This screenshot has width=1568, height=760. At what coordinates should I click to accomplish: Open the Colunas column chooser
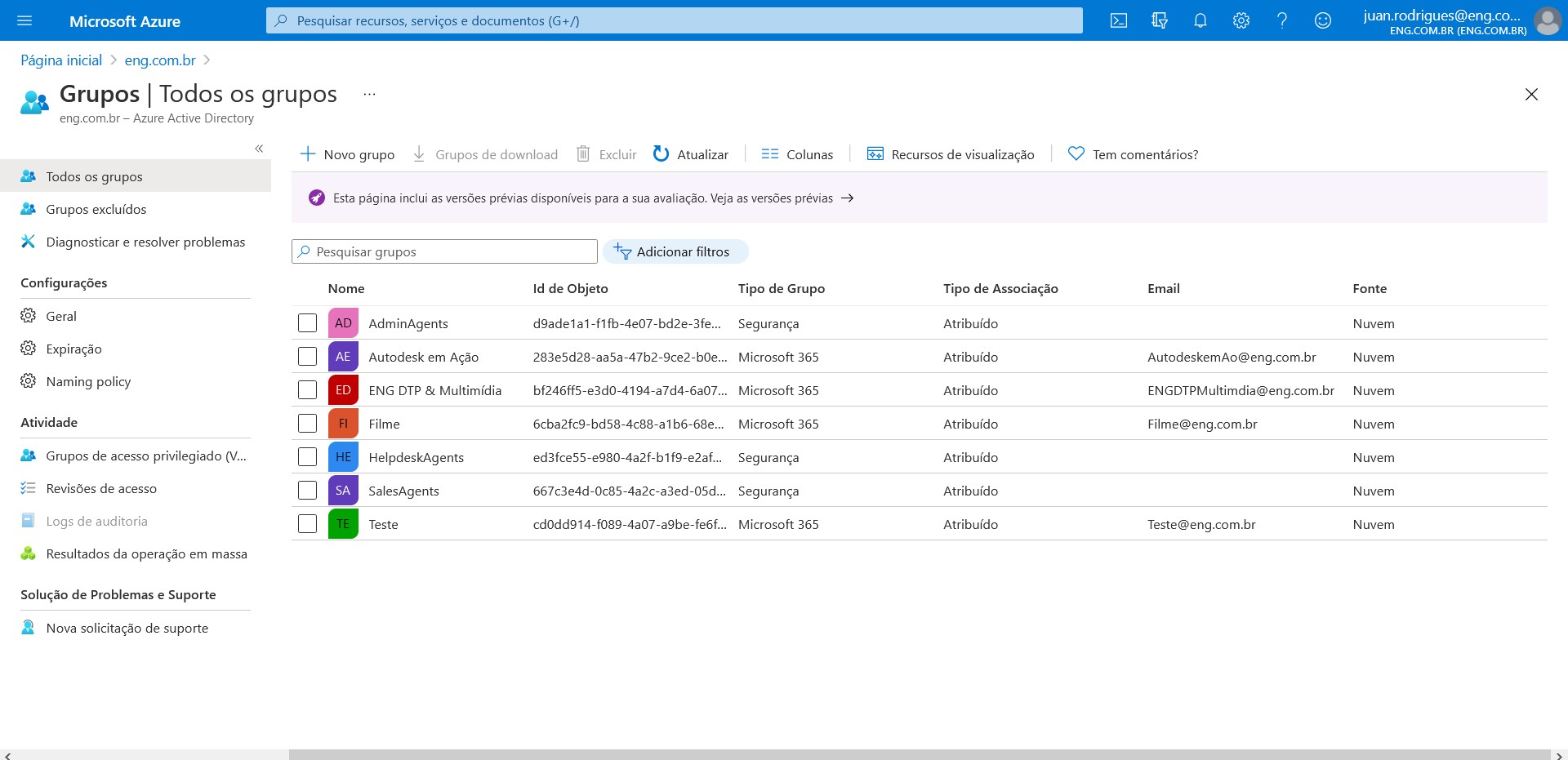[797, 154]
